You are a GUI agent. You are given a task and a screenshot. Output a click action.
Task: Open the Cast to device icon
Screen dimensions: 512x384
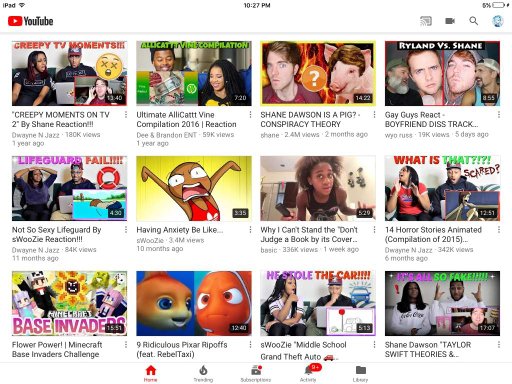point(426,21)
